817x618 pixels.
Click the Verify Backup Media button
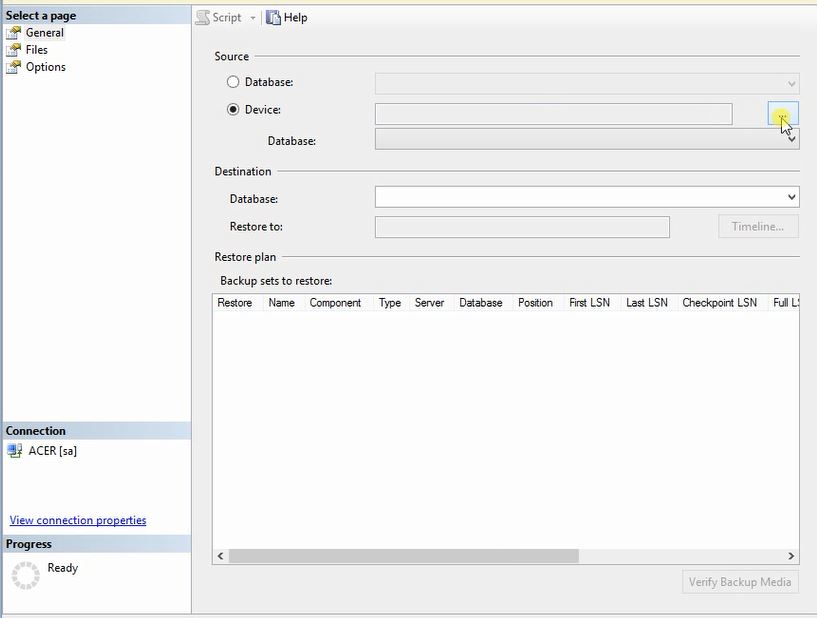[x=740, y=582]
